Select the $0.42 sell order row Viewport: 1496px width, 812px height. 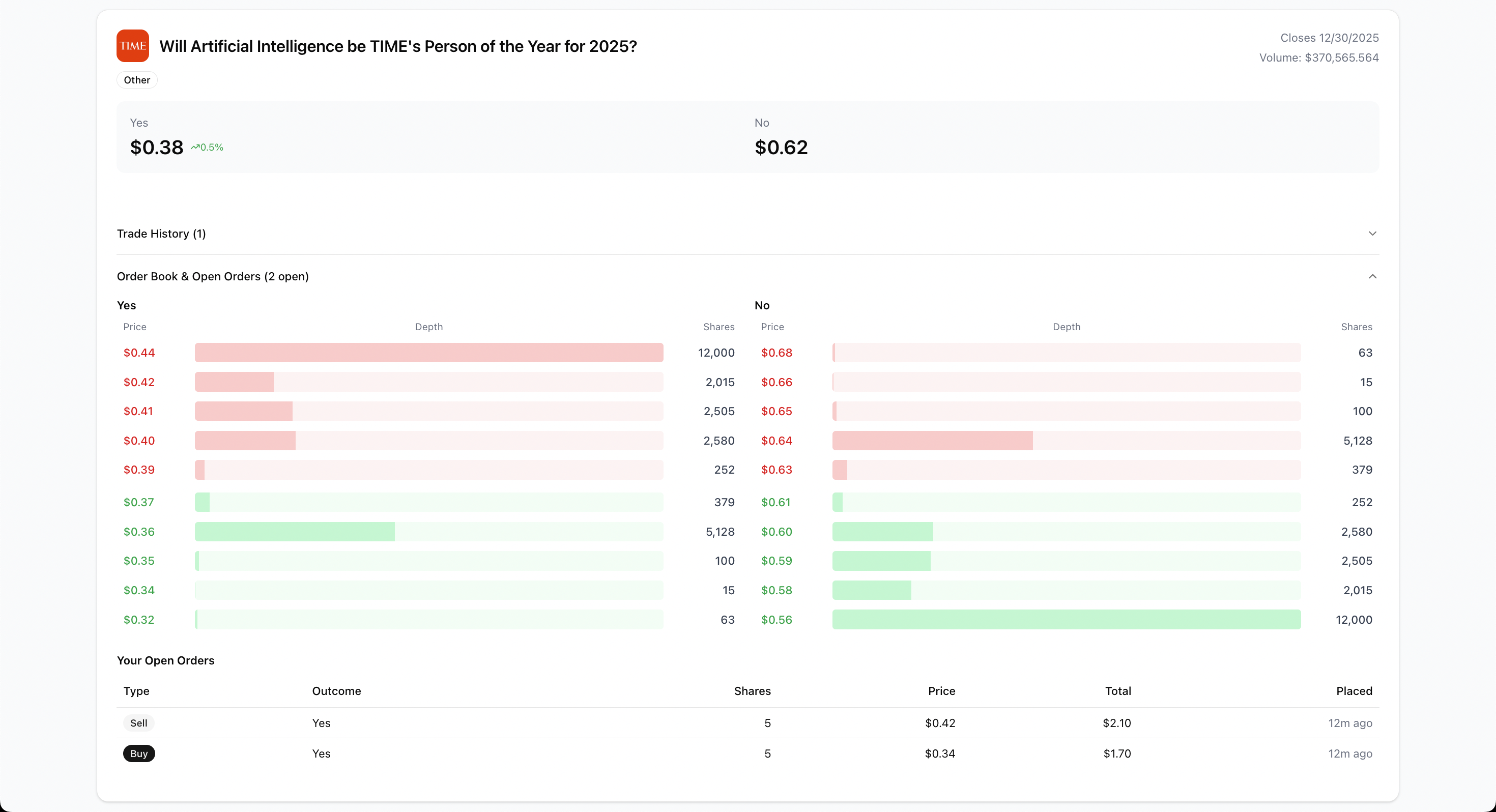pyautogui.click(x=747, y=723)
